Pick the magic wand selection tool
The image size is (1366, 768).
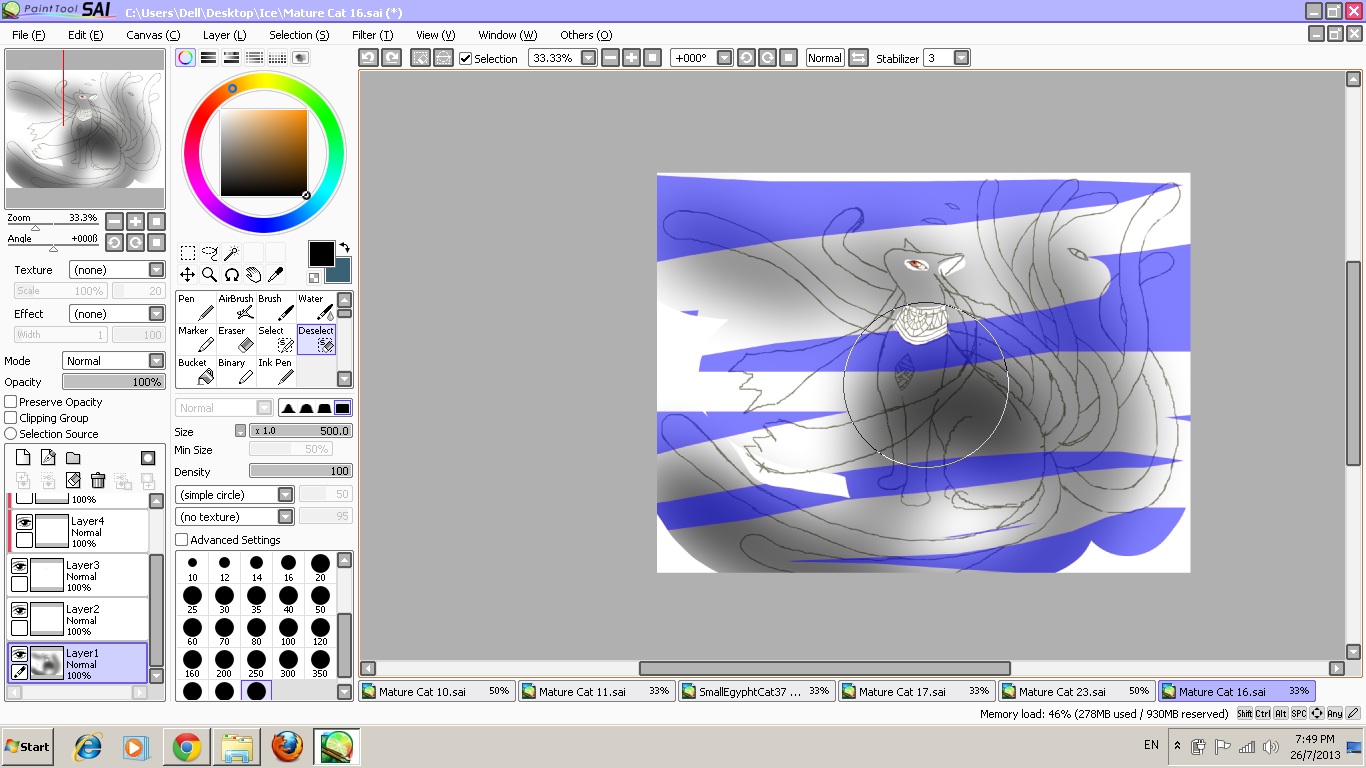point(231,253)
